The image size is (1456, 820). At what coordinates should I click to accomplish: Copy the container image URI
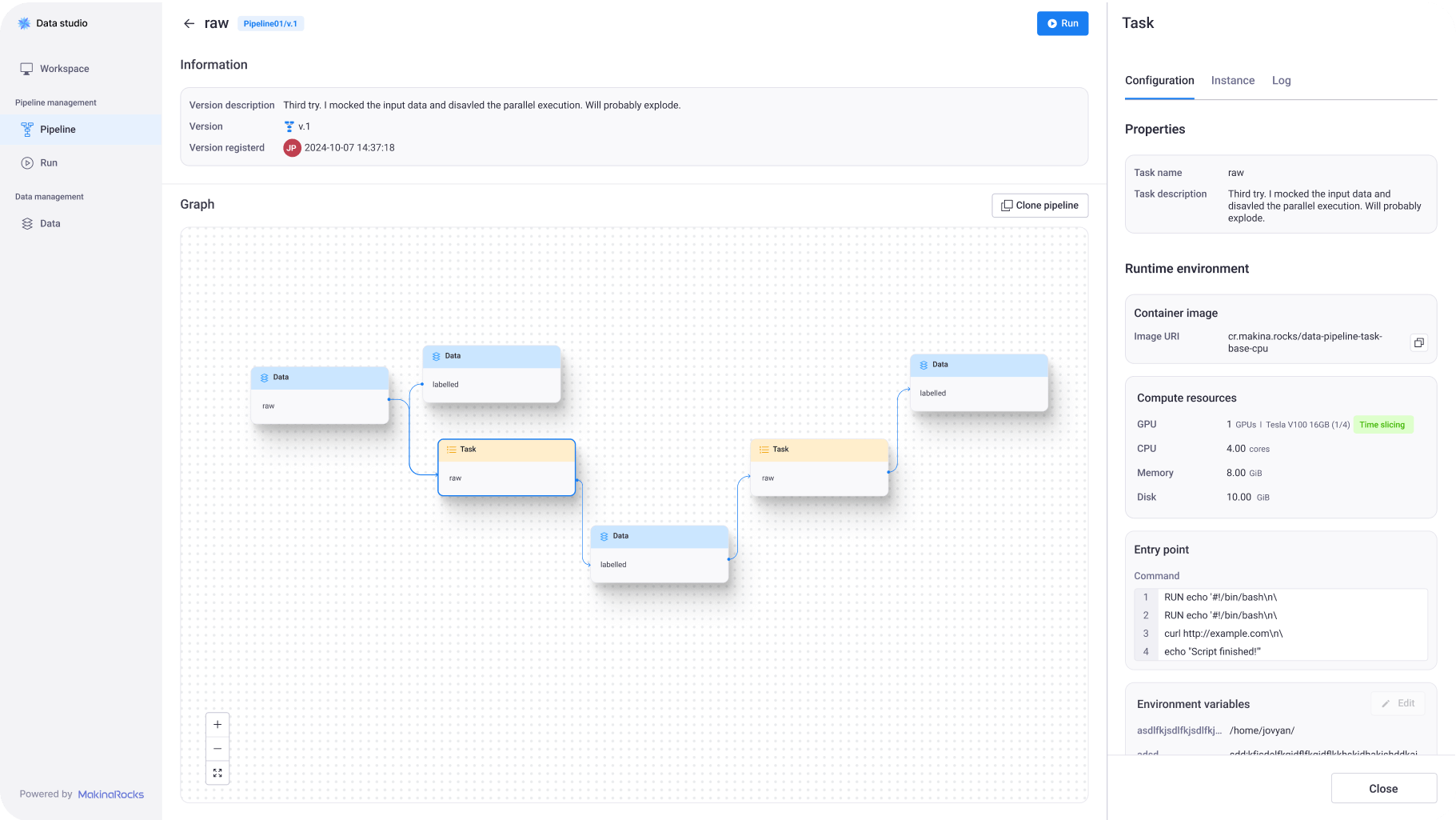click(1418, 342)
